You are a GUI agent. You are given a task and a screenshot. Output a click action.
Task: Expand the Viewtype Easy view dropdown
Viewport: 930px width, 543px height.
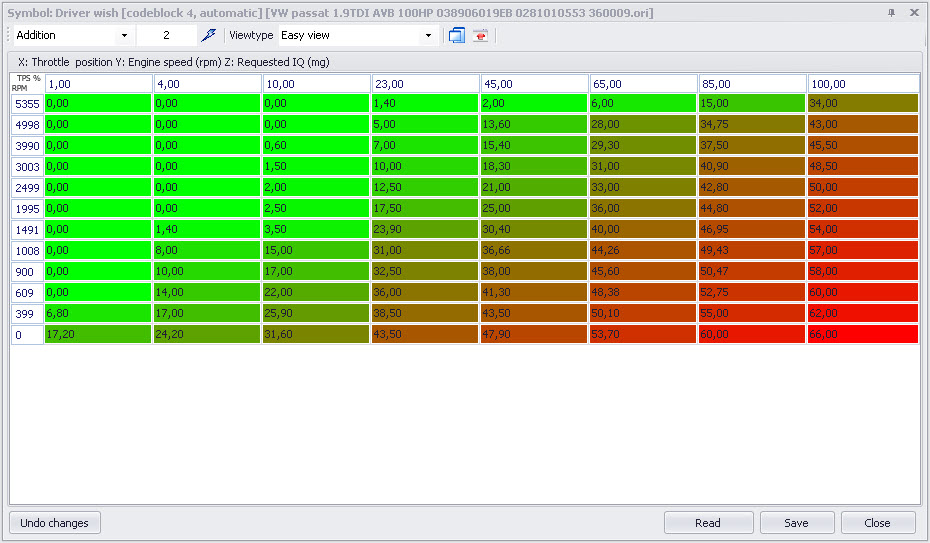[x=428, y=35]
